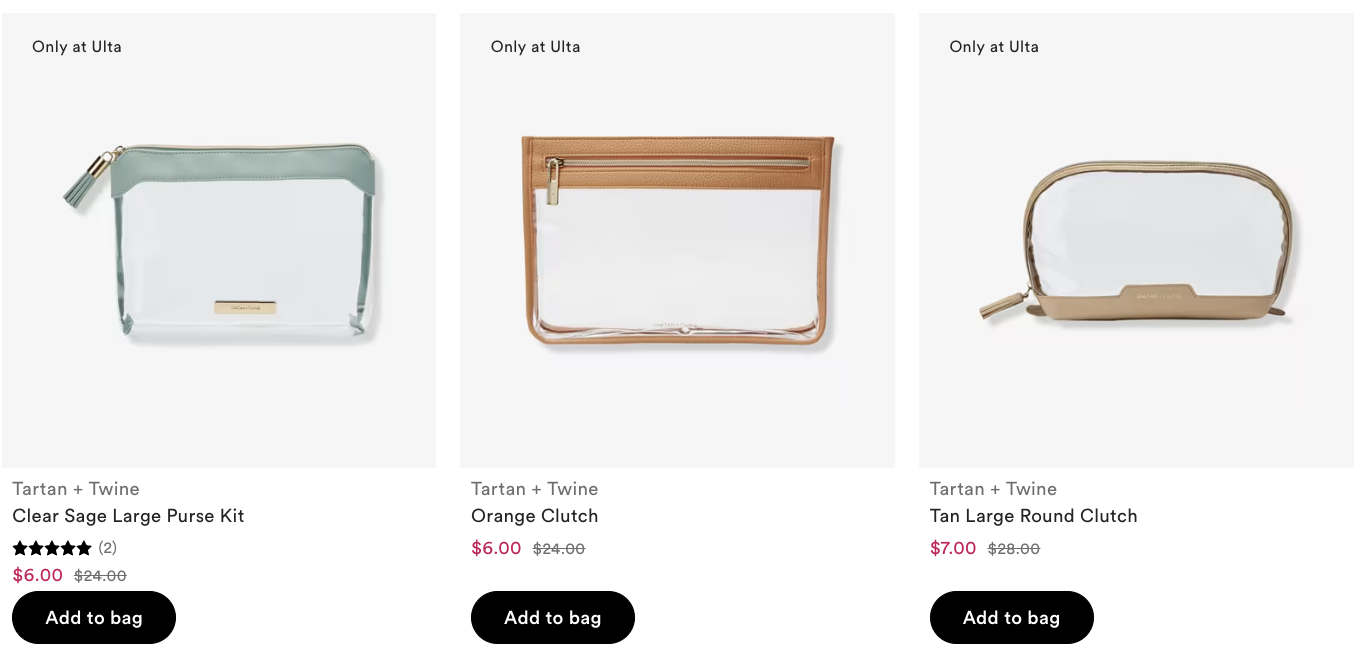Click the Clear Sage Large Purse Kit title
Screen dimensions: 1360x652
(x=128, y=516)
